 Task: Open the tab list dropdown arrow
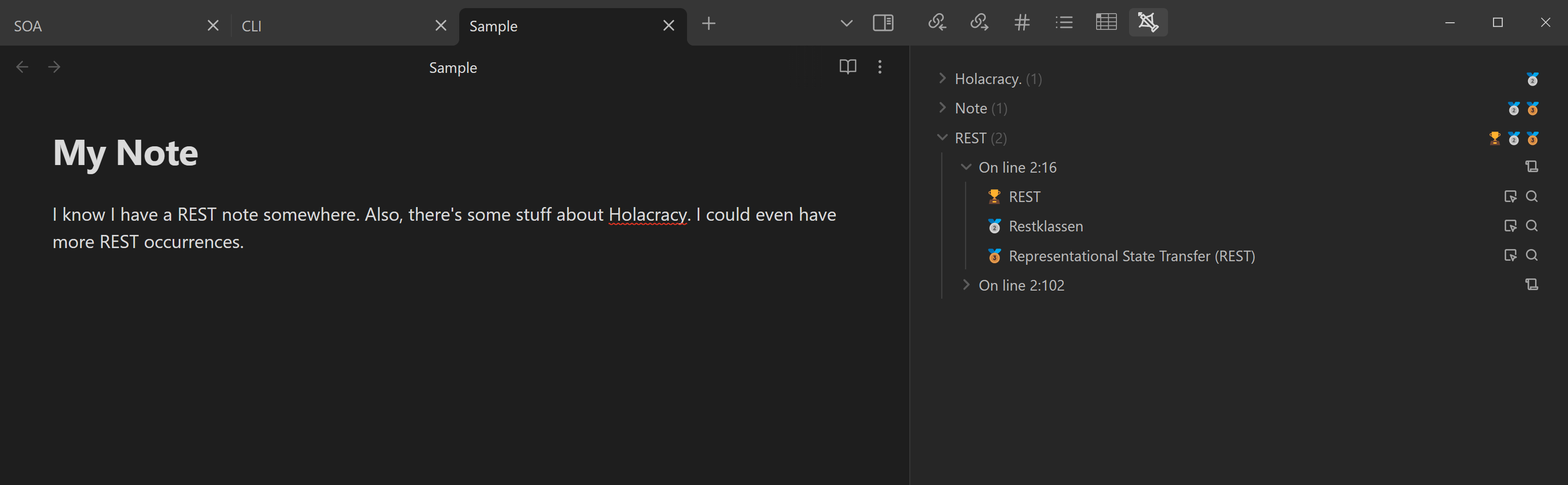(846, 24)
